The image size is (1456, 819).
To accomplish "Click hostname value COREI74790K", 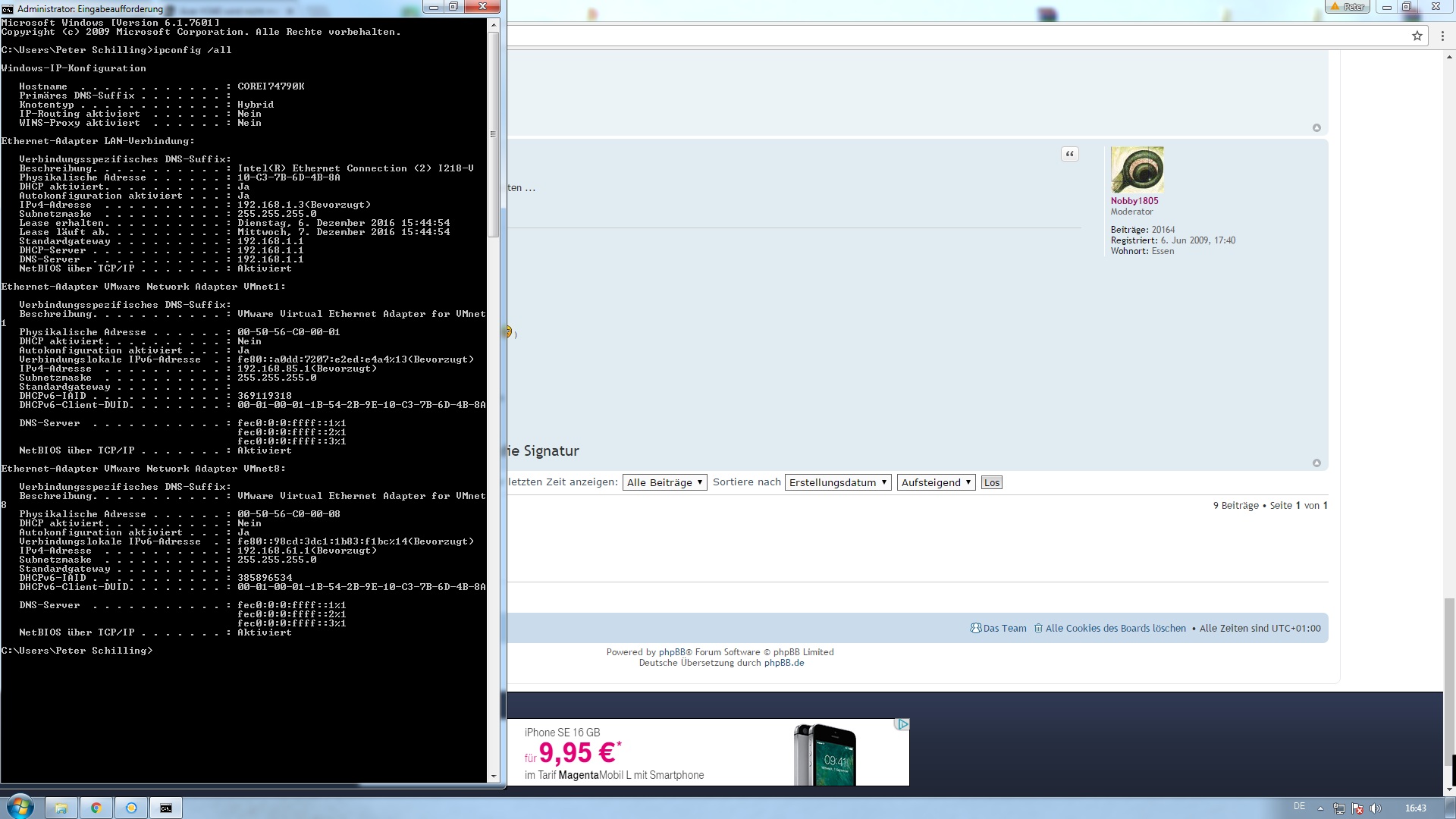I will point(271,86).
